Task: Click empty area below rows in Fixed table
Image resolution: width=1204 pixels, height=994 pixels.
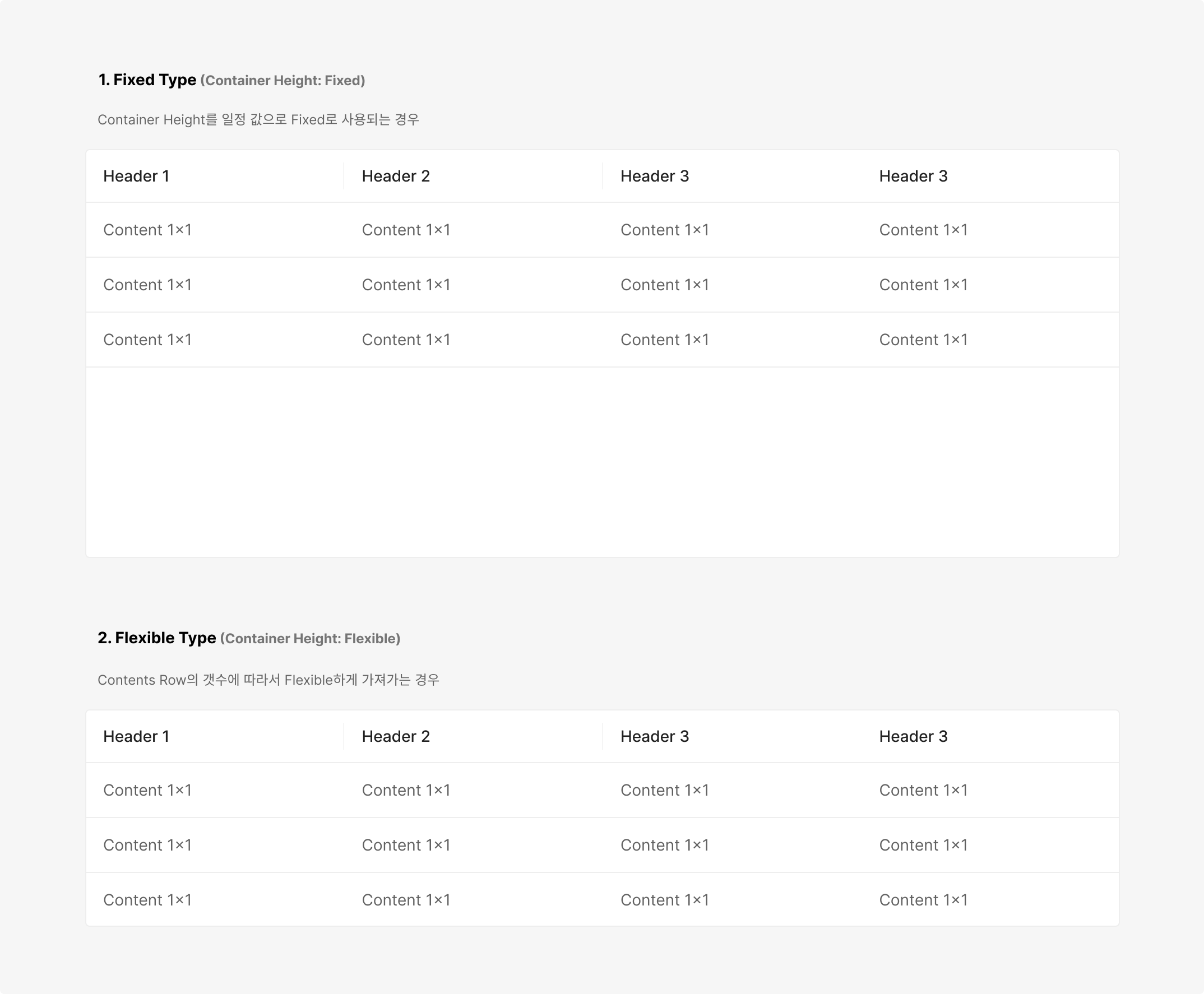Action: 601,462
